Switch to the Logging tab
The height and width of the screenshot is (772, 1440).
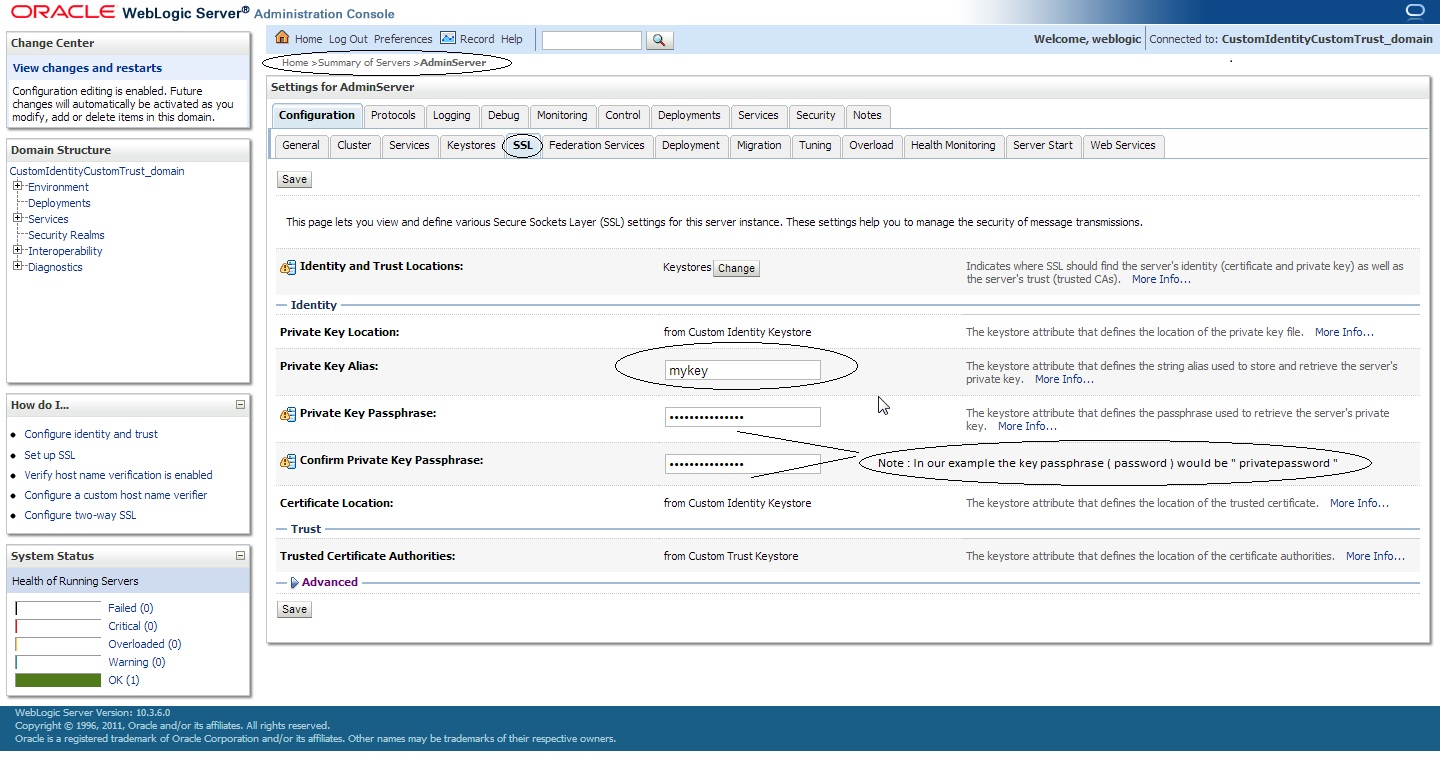(x=452, y=116)
